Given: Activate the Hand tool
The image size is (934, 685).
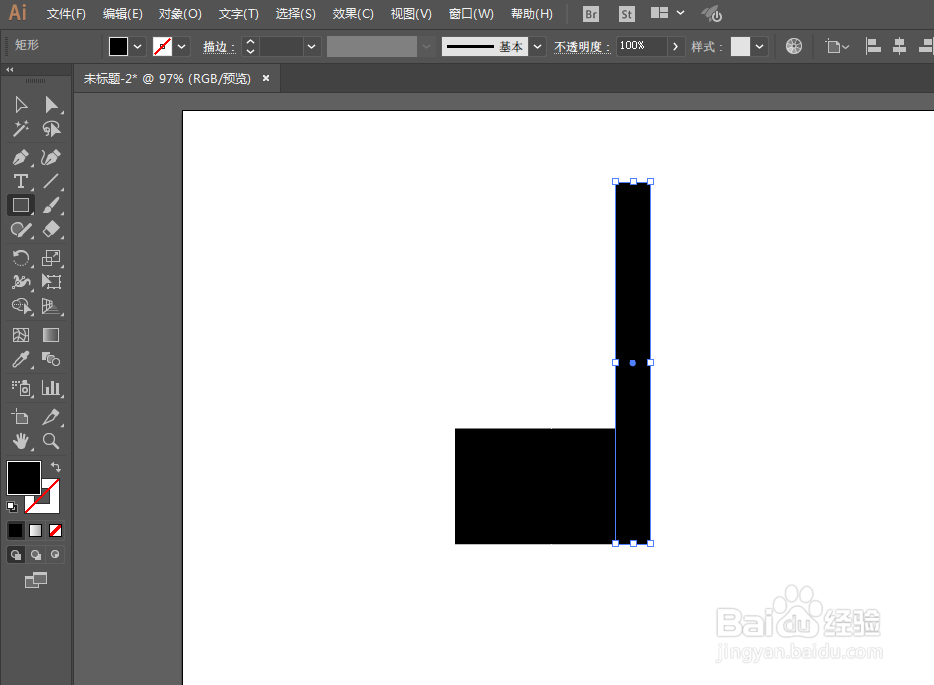Looking at the screenshot, I should coord(21,441).
